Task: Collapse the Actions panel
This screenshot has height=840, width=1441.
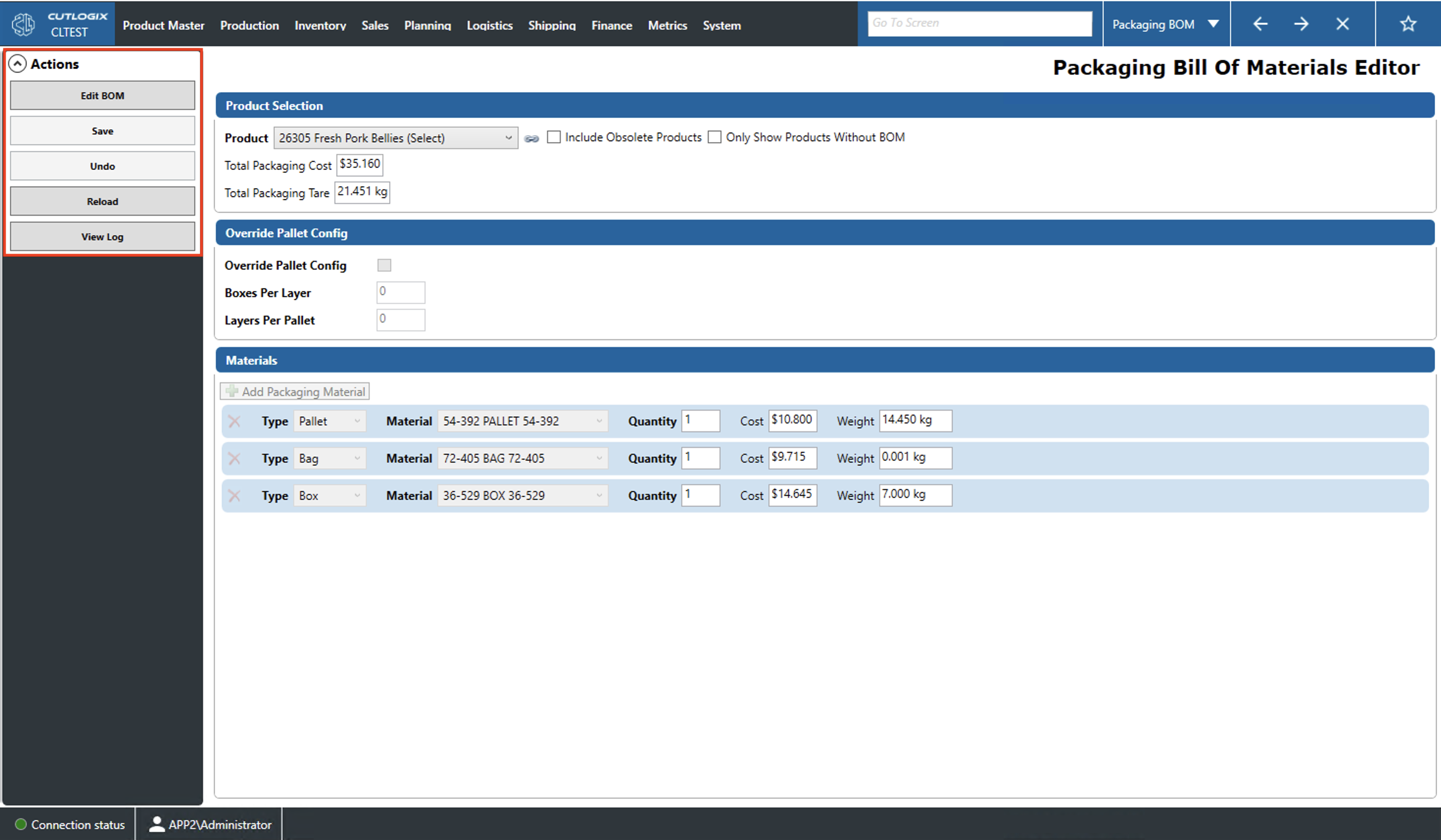Action: (18, 64)
